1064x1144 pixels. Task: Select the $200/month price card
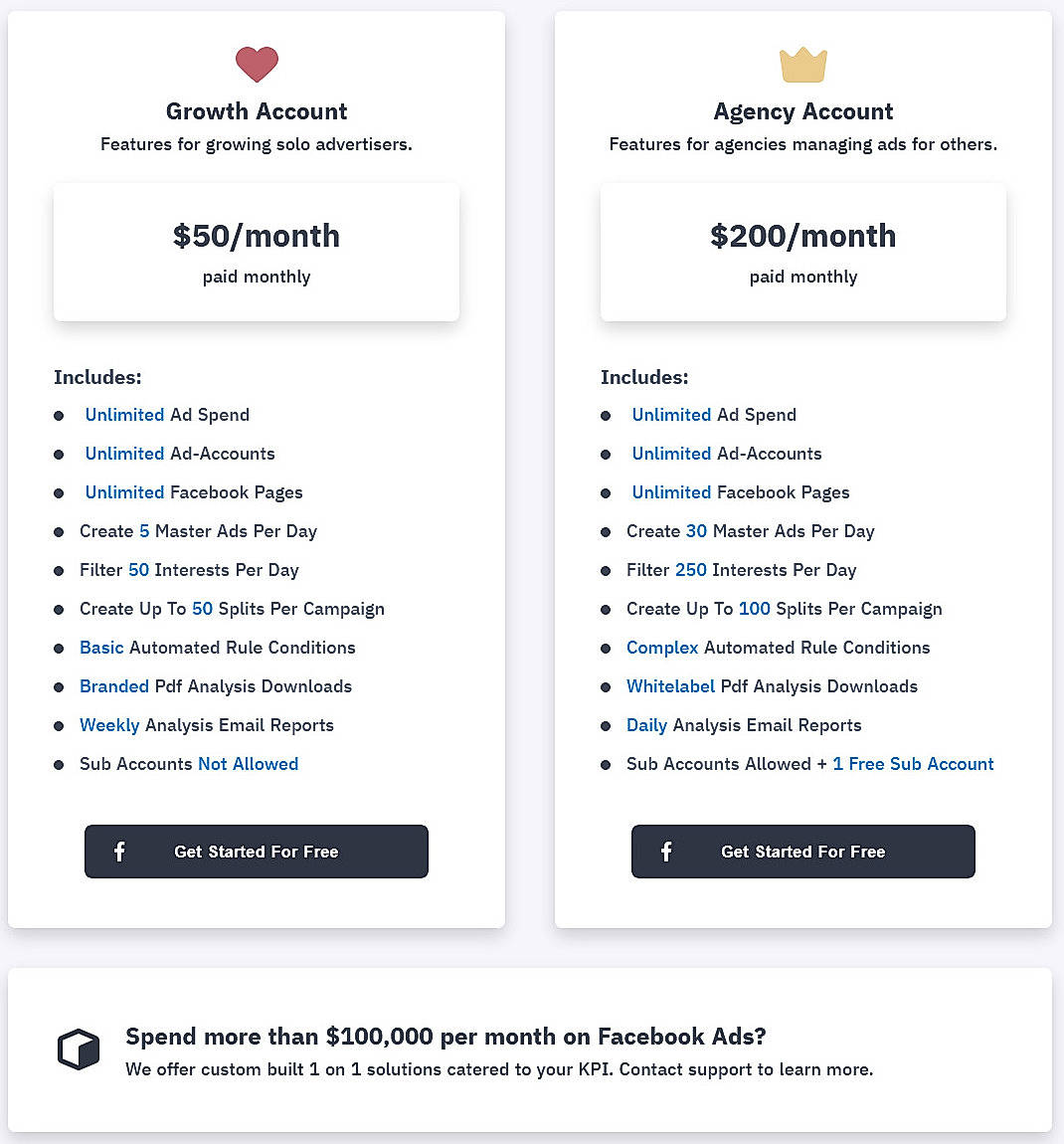click(802, 251)
